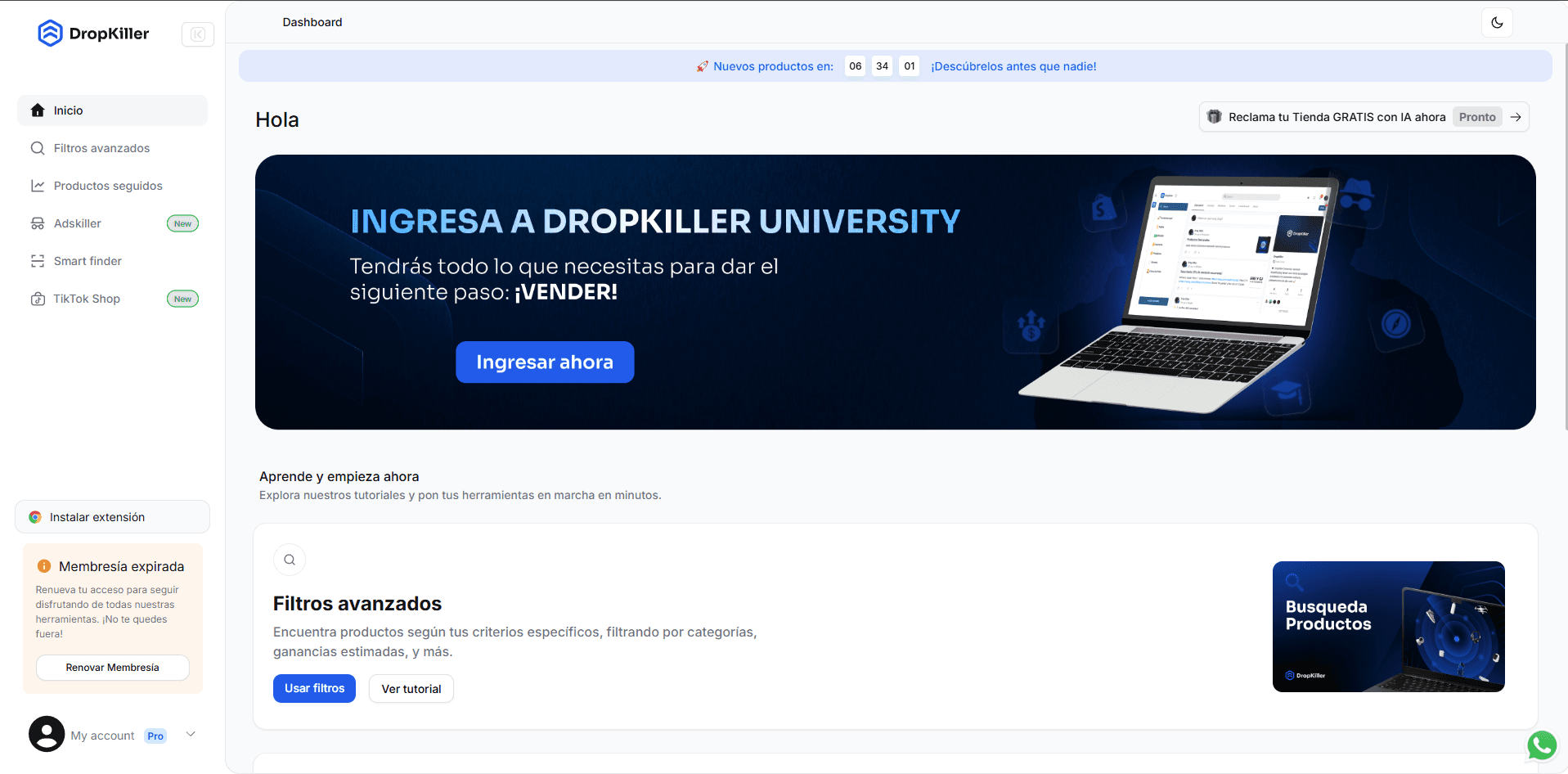Click the Filtros avanzados magnifier icon in sidebar
The height and width of the screenshot is (774, 1568).
[x=38, y=148]
